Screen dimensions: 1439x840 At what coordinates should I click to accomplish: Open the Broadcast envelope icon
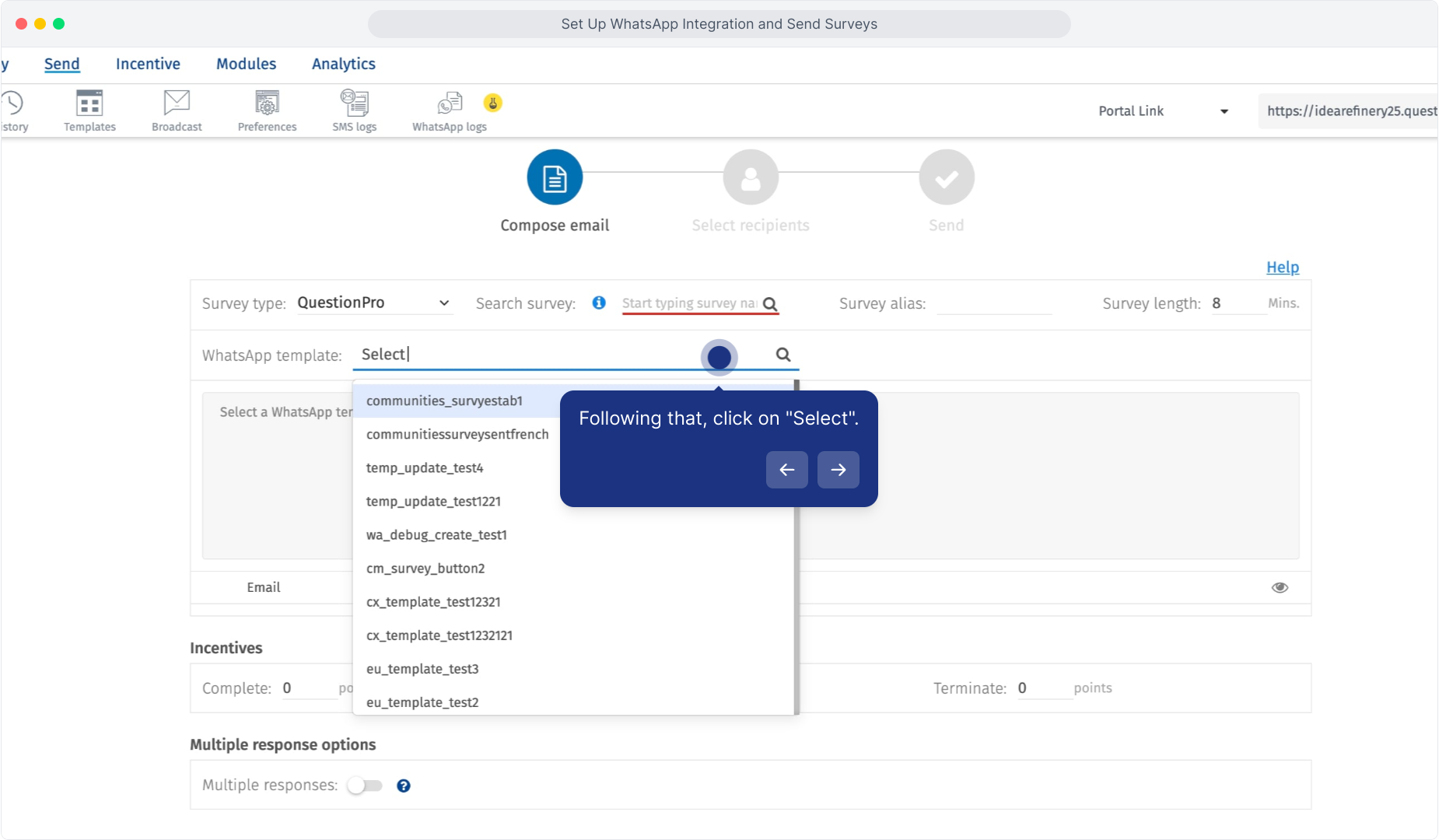click(177, 110)
